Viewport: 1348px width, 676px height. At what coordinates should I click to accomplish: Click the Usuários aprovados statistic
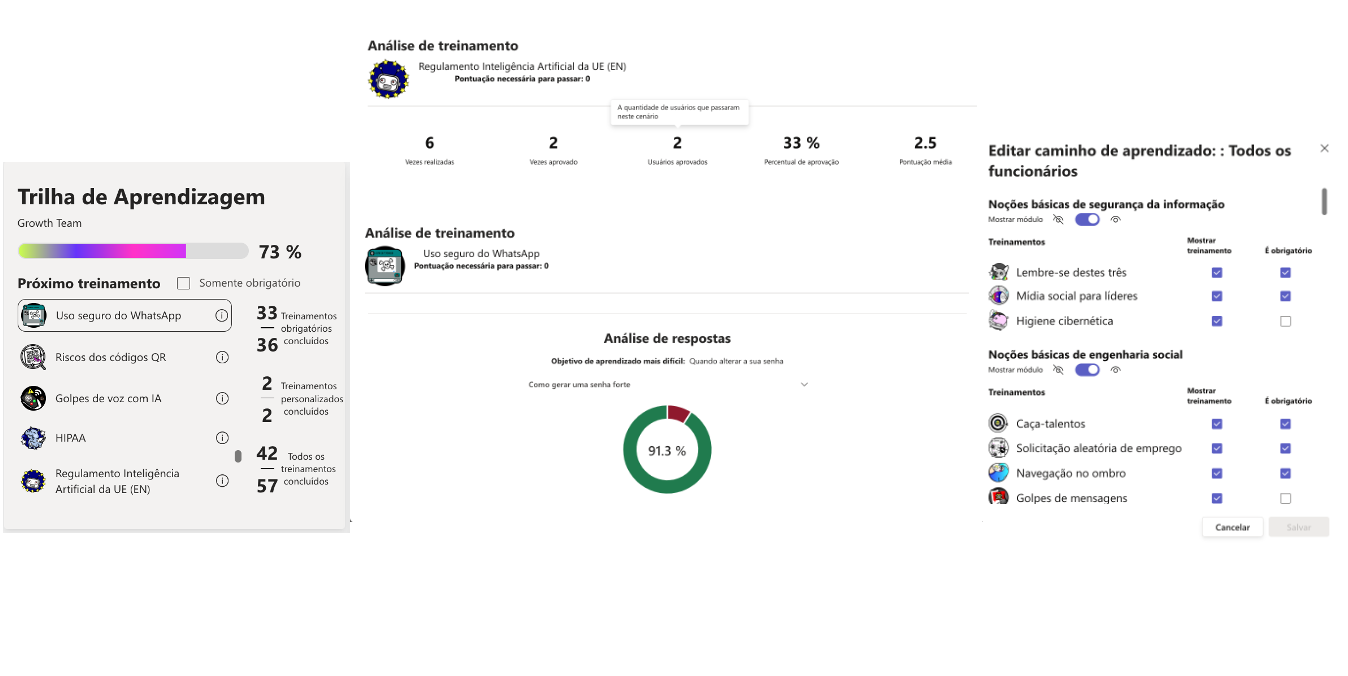(677, 150)
